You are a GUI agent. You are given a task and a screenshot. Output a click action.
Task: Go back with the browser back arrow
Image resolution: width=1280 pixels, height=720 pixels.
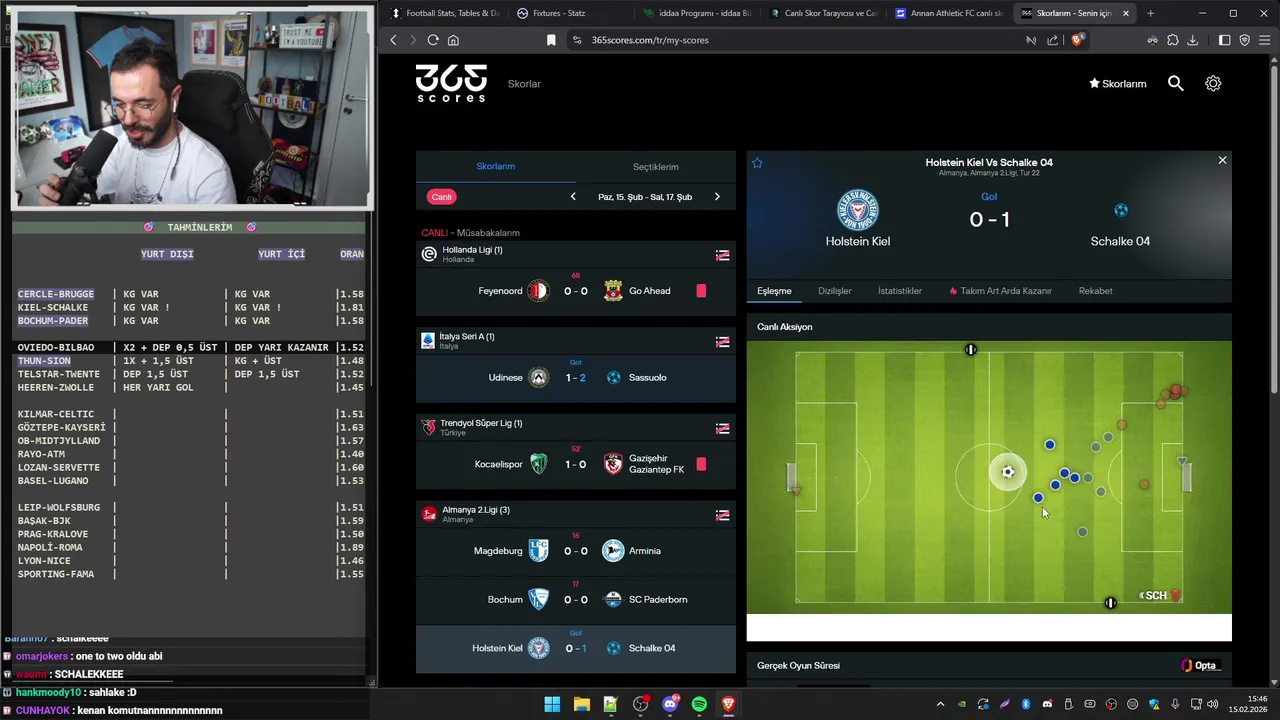pyautogui.click(x=393, y=40)
